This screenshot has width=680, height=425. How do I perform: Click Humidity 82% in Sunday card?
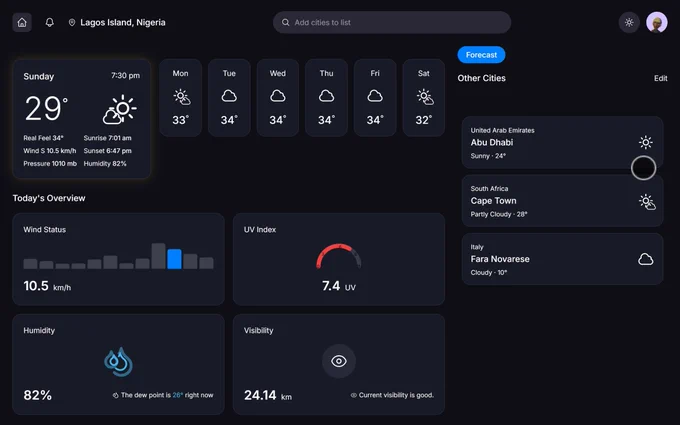pos(105,163)
